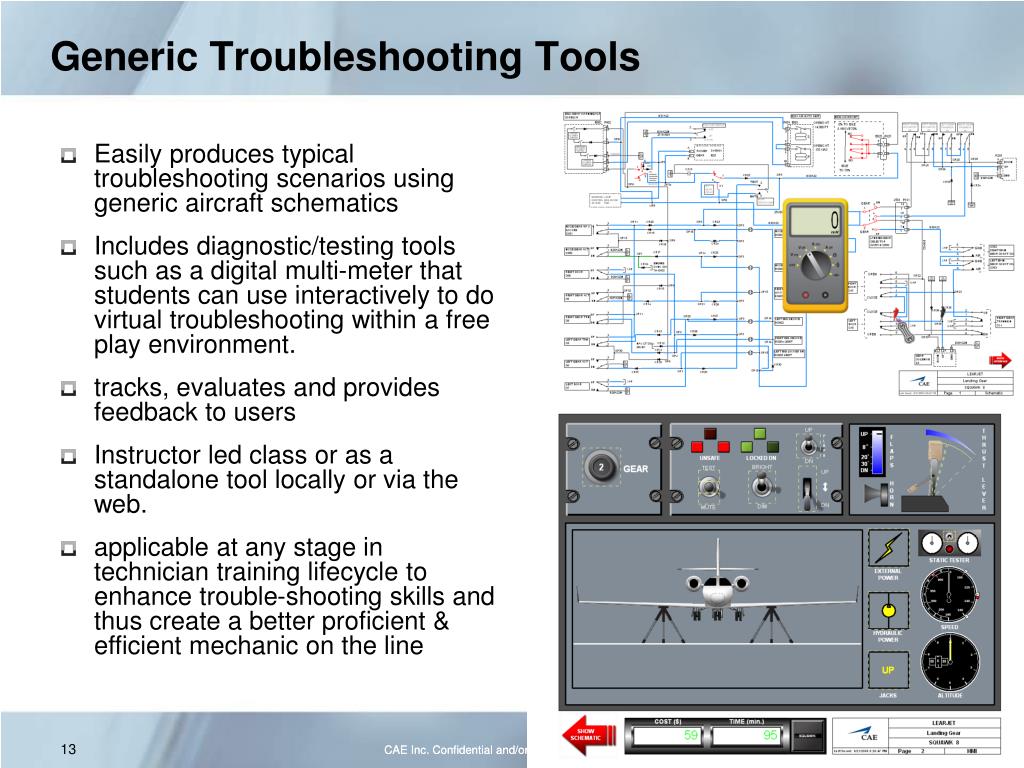Click the right red UNSAFE indicator light
The height and width of the screenshot is (768, 1024).
[724, 447]
